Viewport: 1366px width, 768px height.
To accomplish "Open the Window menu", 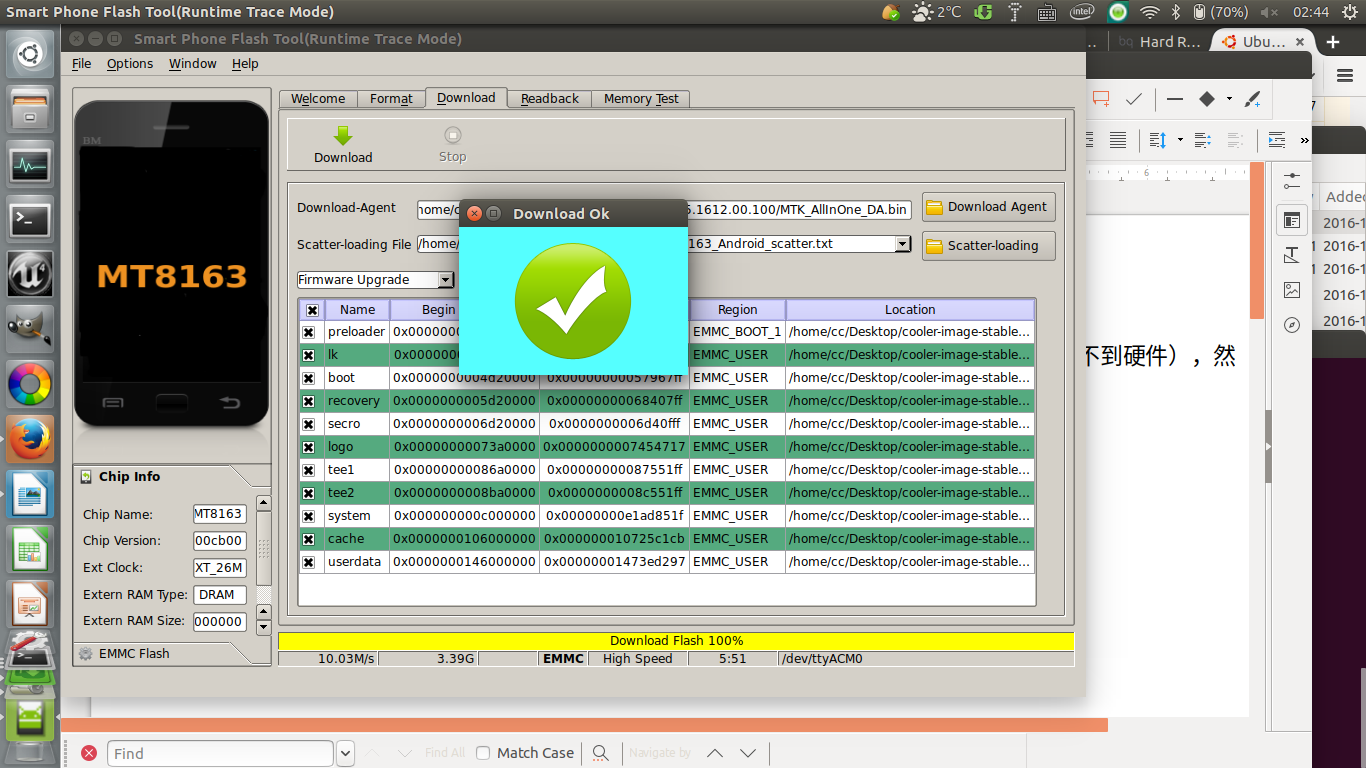I will pyautogui.click(x=193, y=63).
